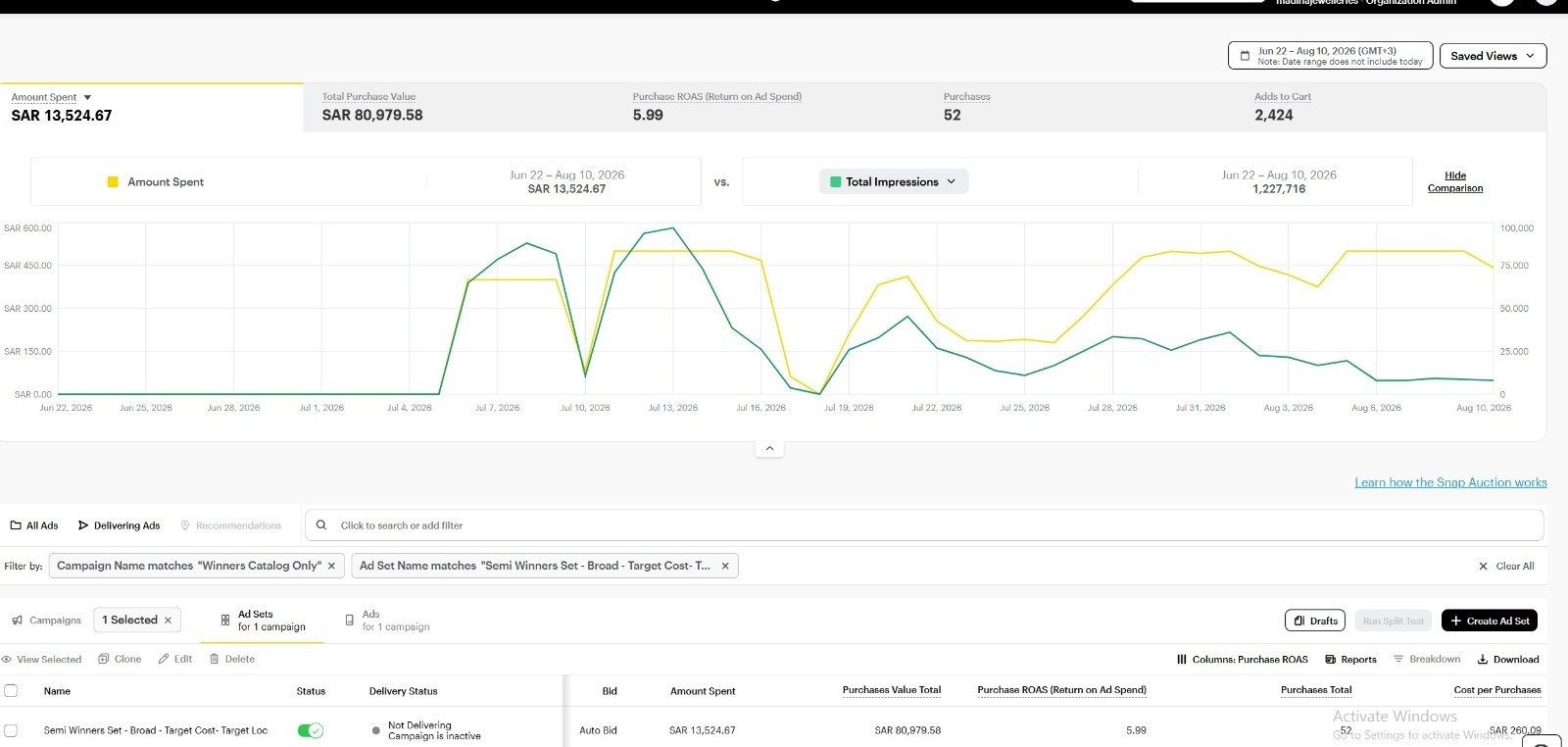Open the Saved Views dropdown
Screen dimensions: 1568x747
click(1494, 56)
